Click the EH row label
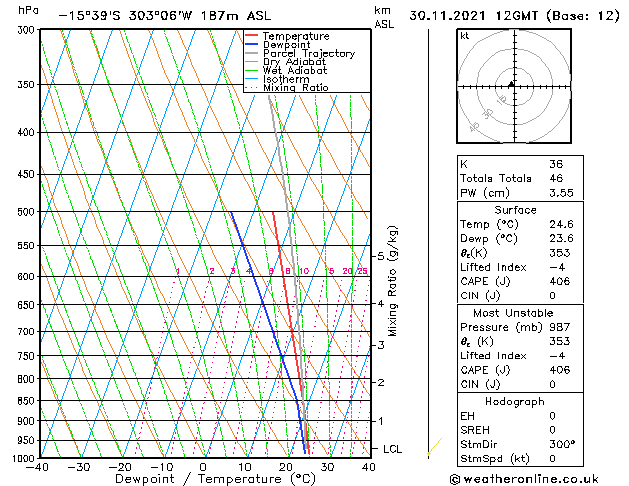Screen dimensions: 629x486 click(x=467, y=416)
